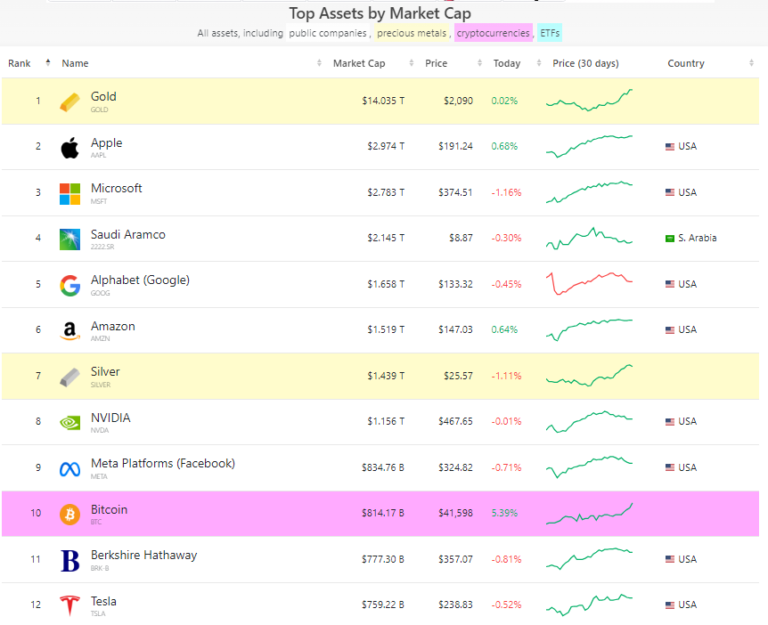Click the Microsoft logo icon
This screenshot has height=625, width=768.
[70, 193]
